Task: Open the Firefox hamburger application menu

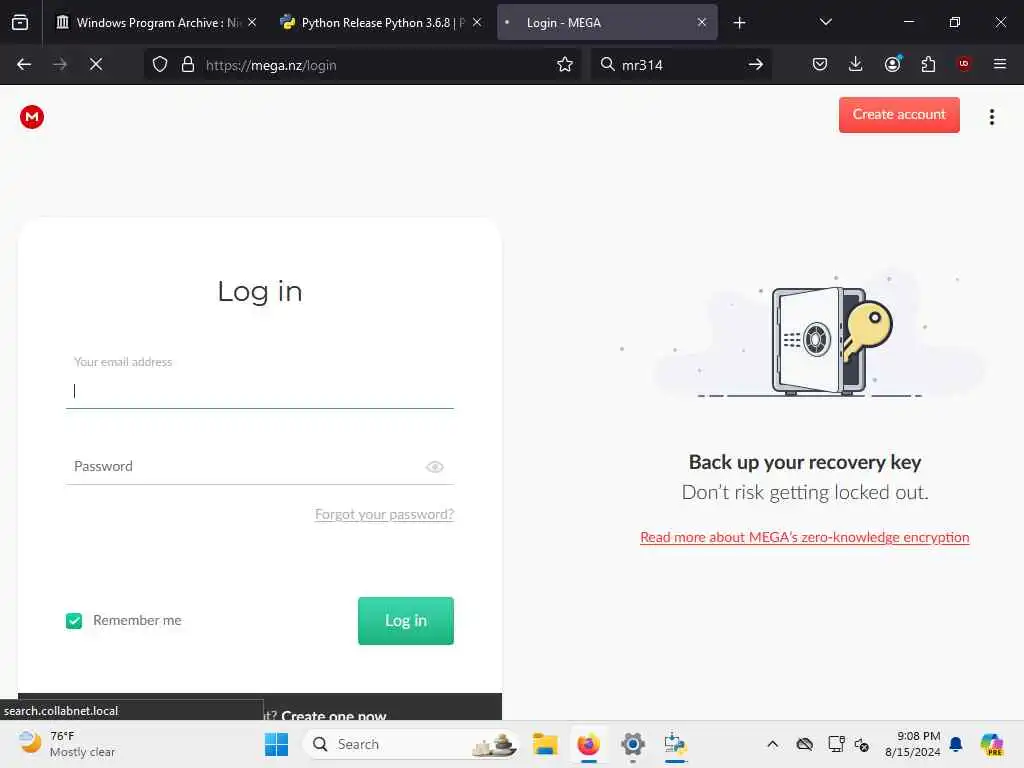Action: pos(1000,64)
